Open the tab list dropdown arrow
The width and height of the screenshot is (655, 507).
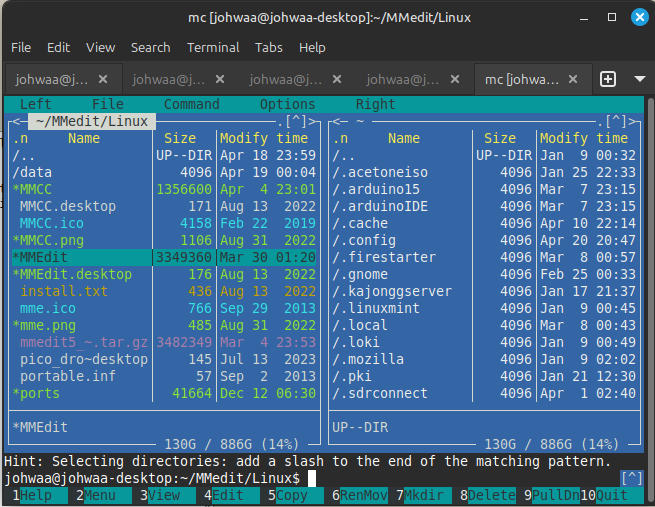(640, 78)
